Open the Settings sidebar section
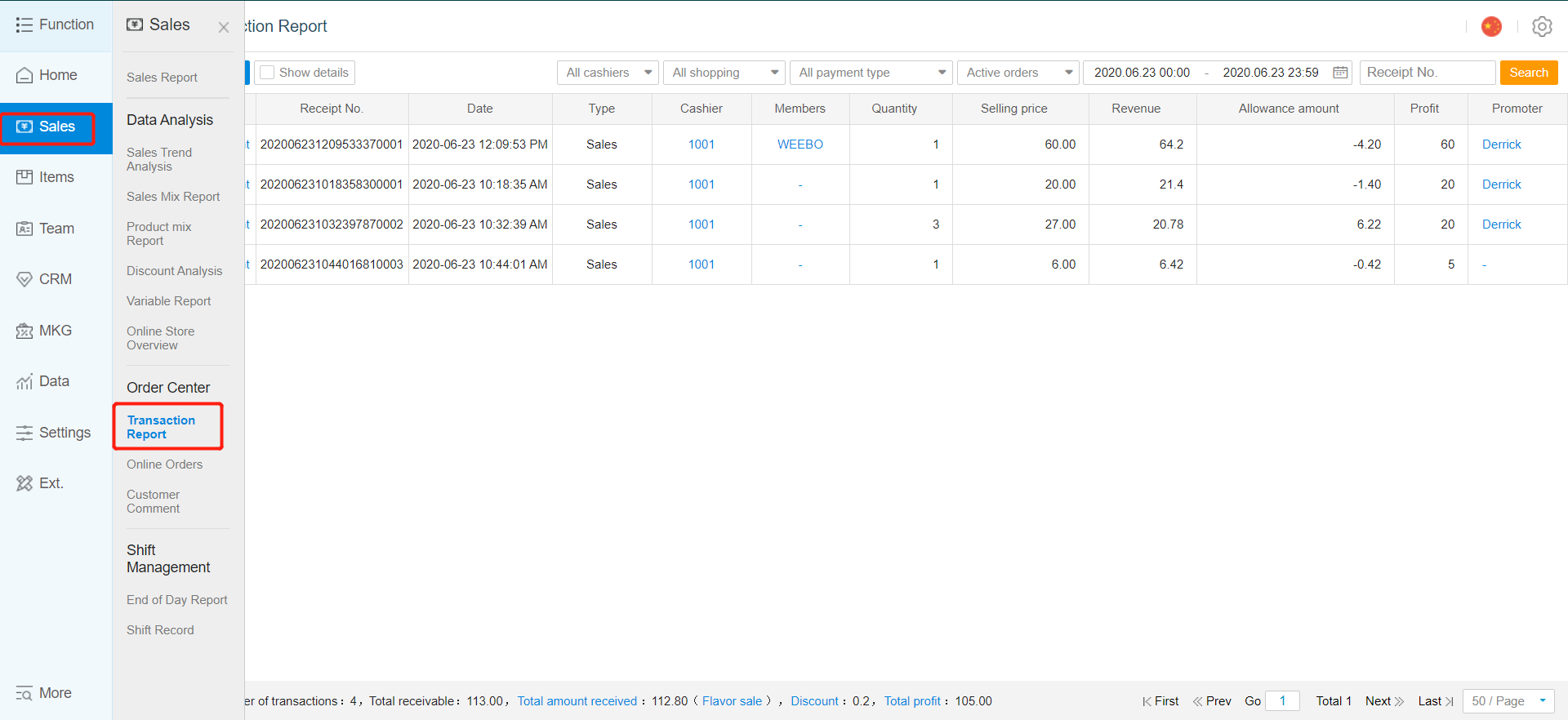The image size is (1568, 720). 56,433
